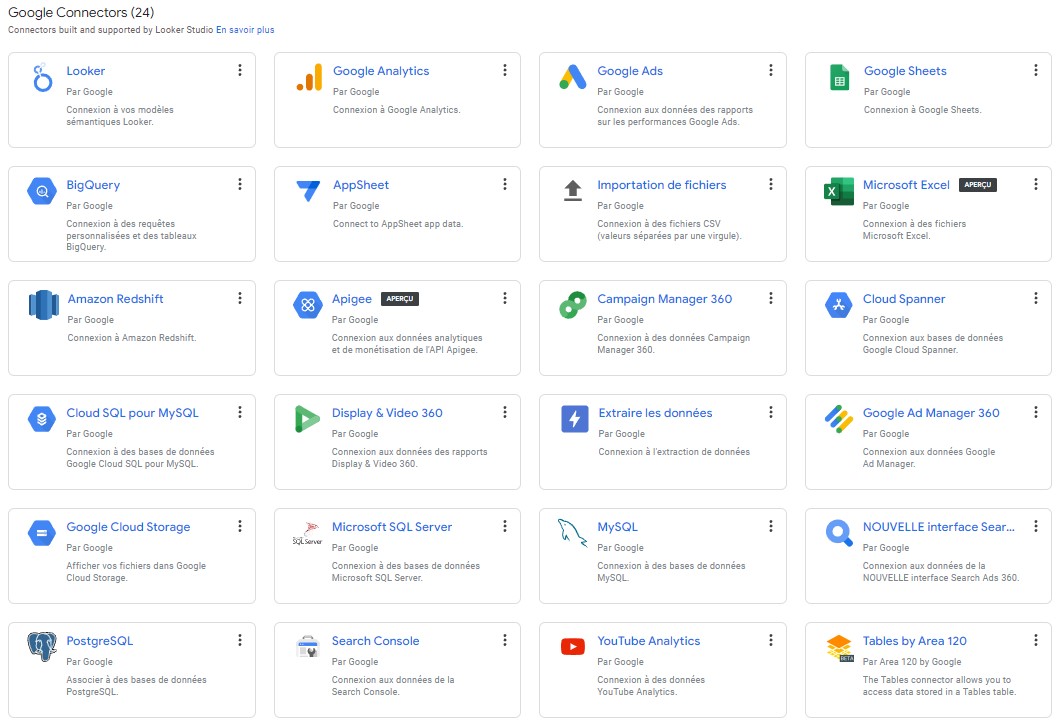Click the MySQL dolphin icon
Image resolution: width=1060 pixels, height=722 pixels.
573,533
